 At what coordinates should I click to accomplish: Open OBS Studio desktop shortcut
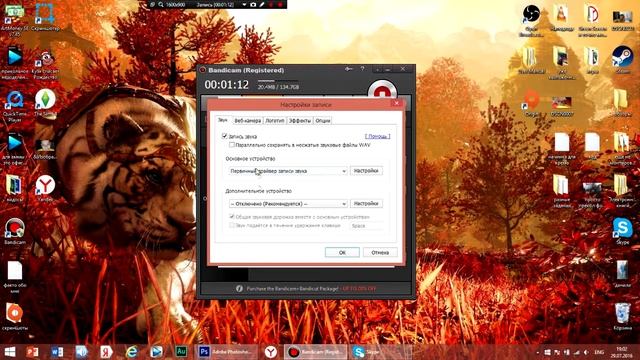point(531,20)
